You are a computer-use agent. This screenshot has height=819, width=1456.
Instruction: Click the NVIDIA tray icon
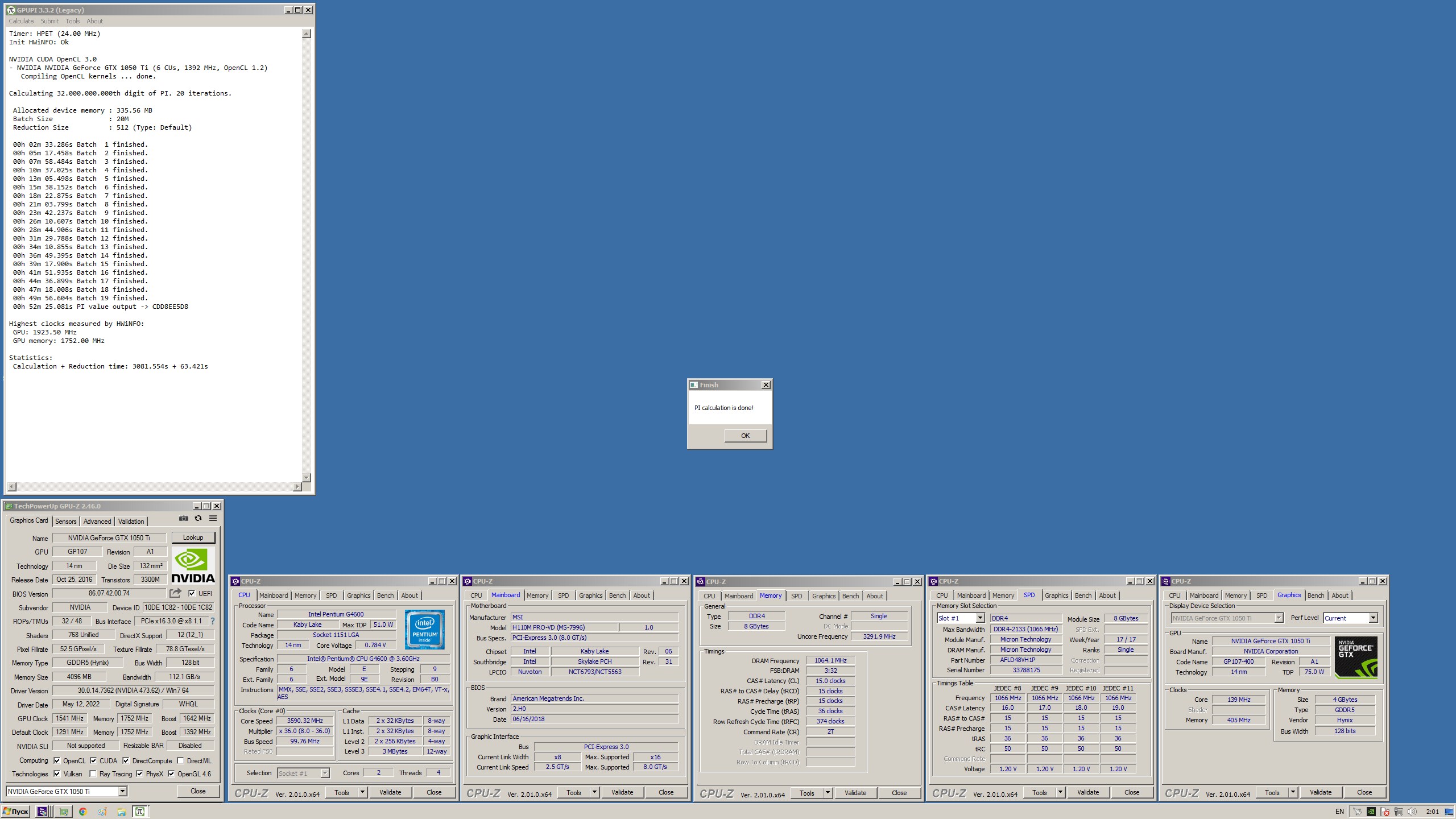[1371, 812]
